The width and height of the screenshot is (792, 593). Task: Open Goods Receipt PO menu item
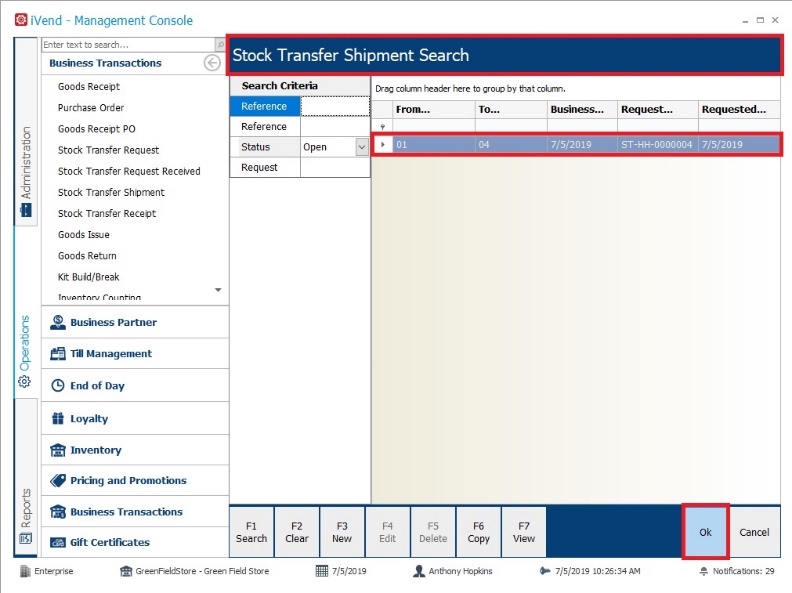point(96,129)
